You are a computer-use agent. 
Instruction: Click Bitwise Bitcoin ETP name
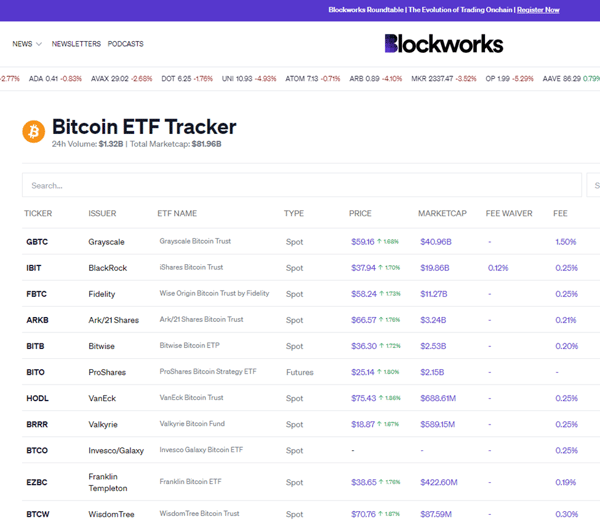pos(190,345)
